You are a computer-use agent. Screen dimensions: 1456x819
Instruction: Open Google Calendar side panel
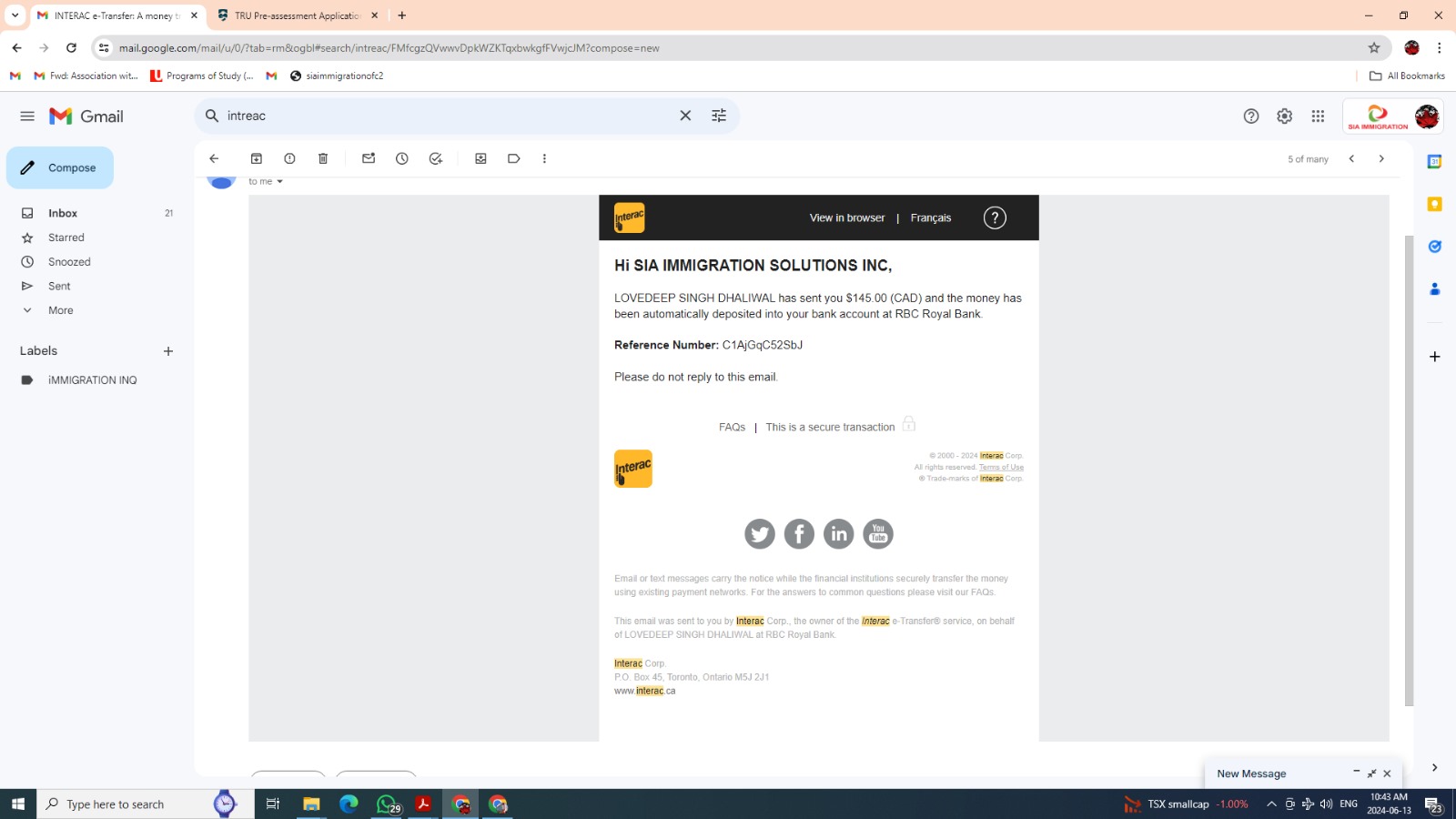pos(1434,162)
